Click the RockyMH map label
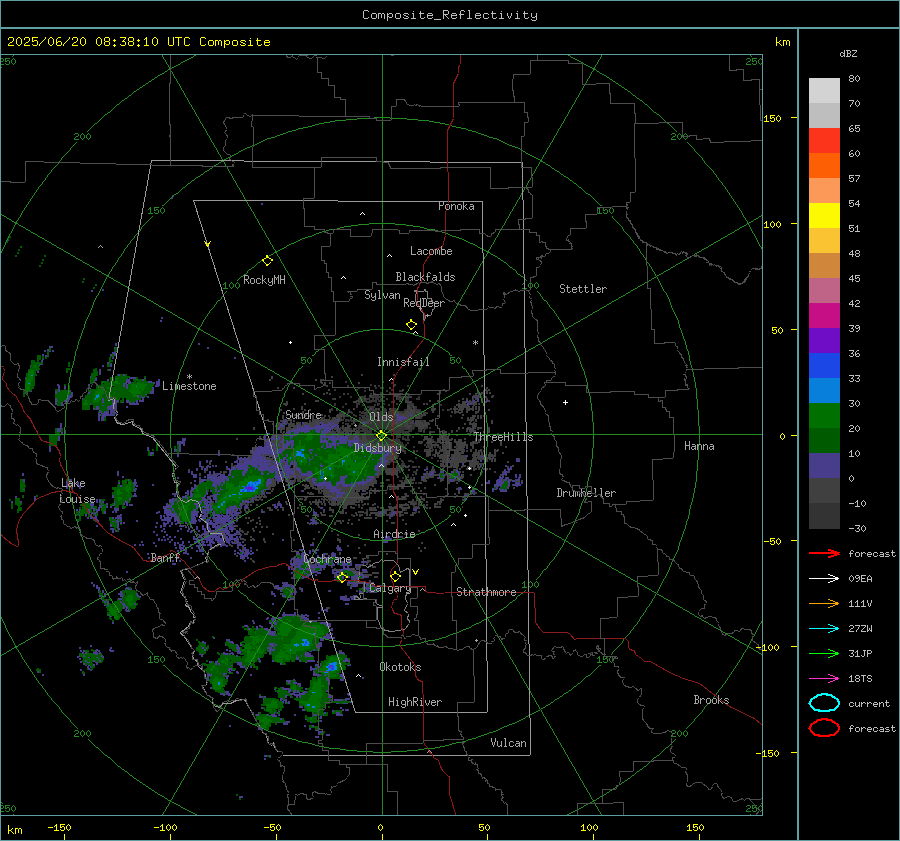Viewport: 900px width, 841px height. point(264,280)
